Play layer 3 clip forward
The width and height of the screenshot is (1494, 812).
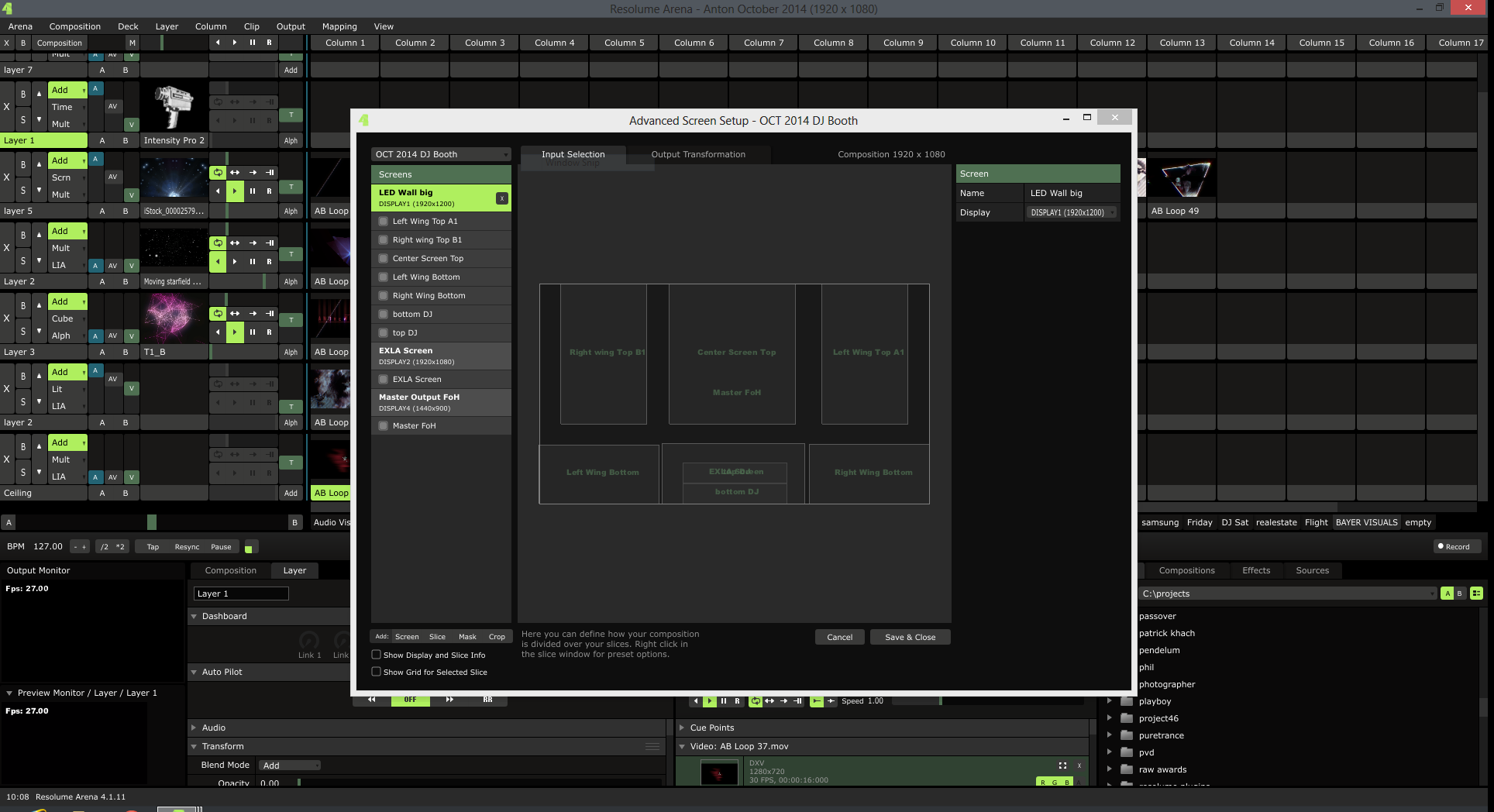tap(235, 332)
